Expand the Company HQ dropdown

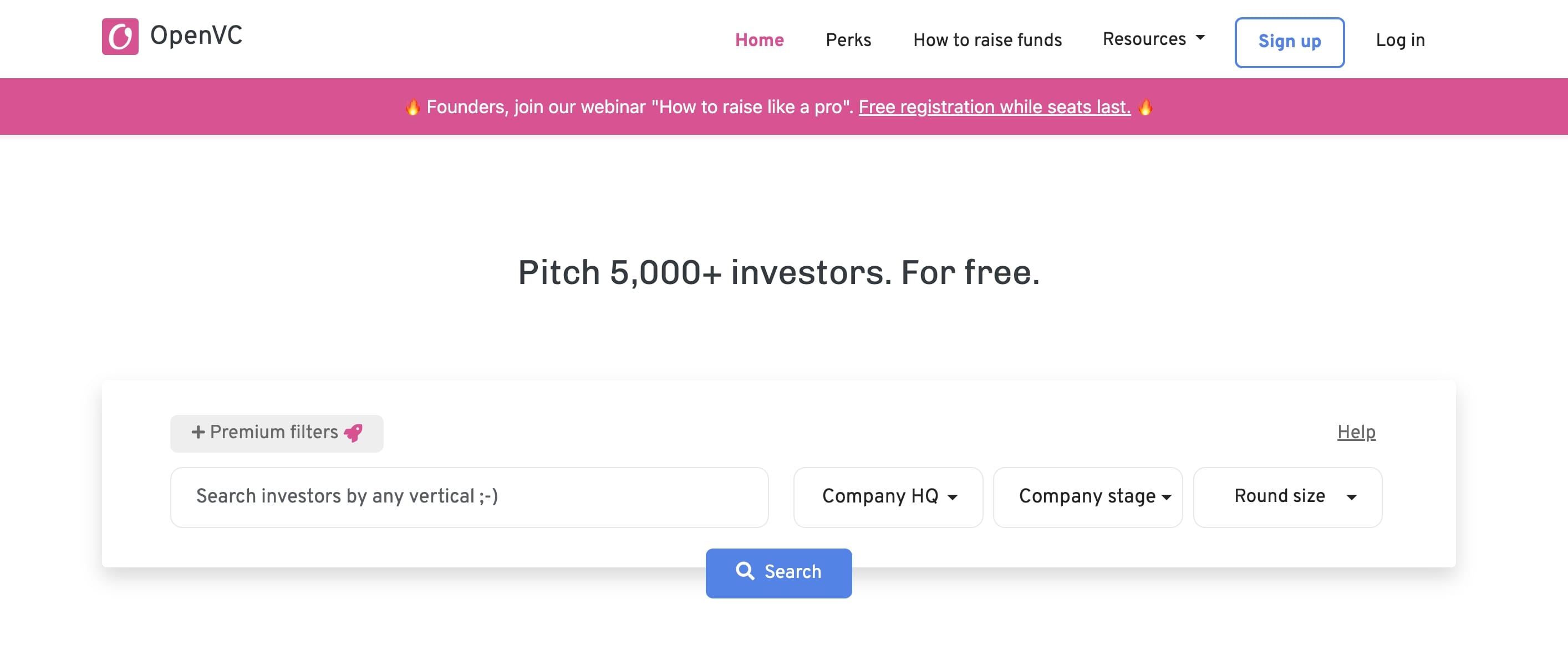click(x=888, y=497)
